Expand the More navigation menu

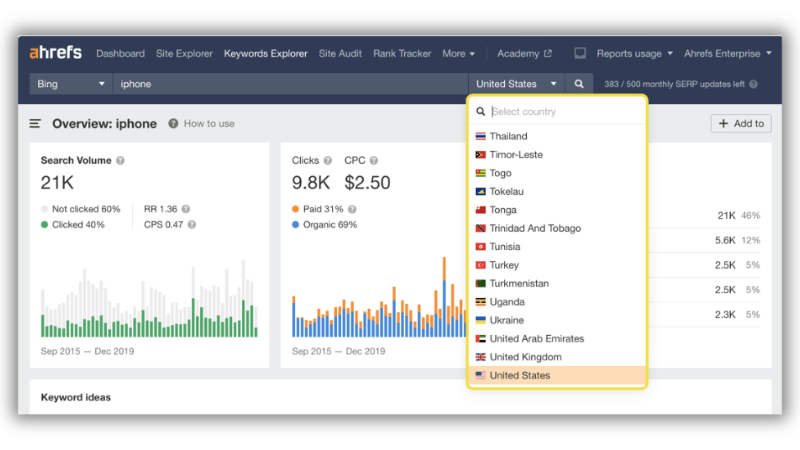pyautogui.click(x=458, y=54)
